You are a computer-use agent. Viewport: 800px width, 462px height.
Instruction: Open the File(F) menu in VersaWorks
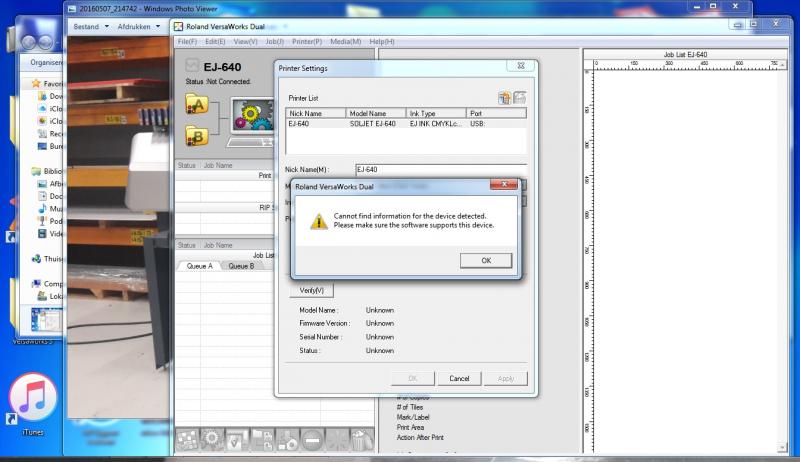187,41
